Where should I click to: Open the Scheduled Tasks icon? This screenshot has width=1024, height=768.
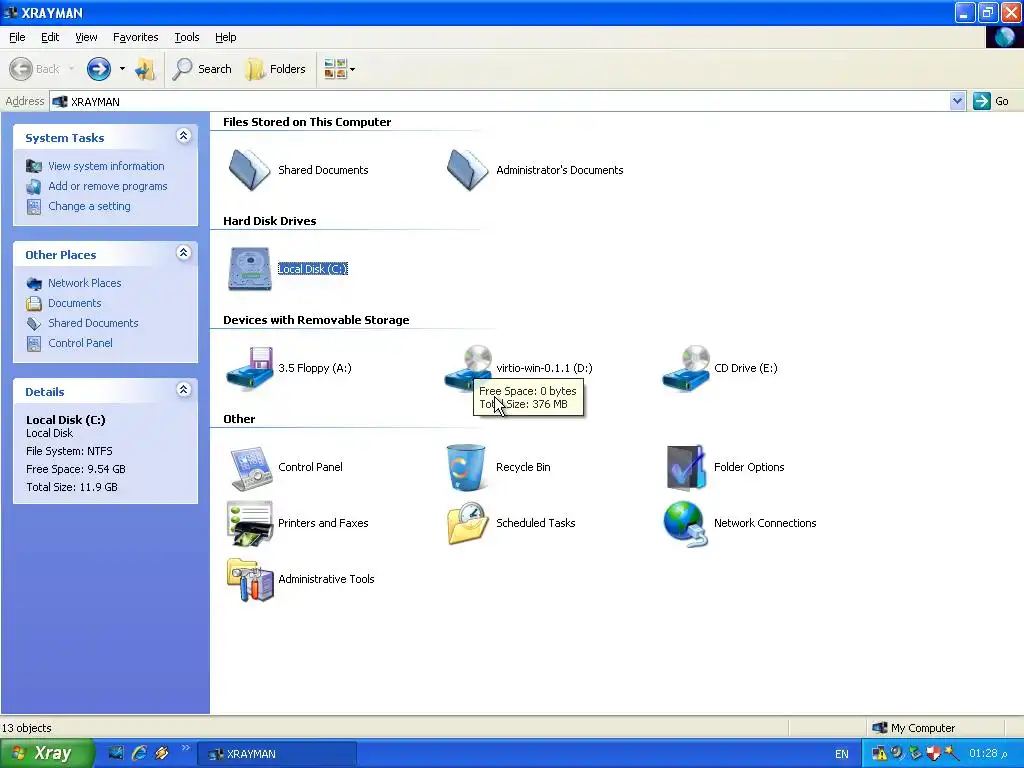point(468,523)
